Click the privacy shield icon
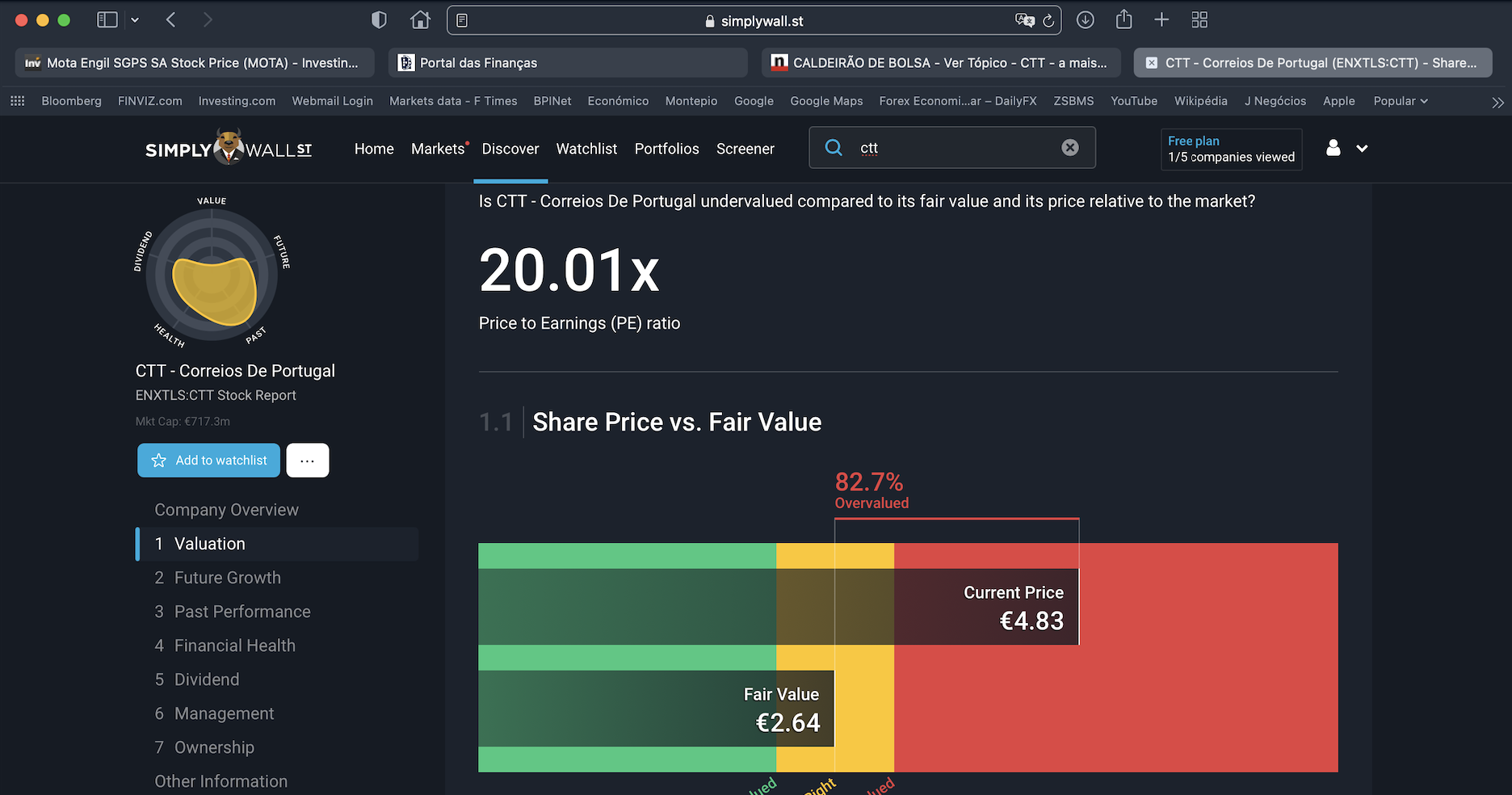The height and width of the screenshot is (795, 1512). tap(379, 20)
